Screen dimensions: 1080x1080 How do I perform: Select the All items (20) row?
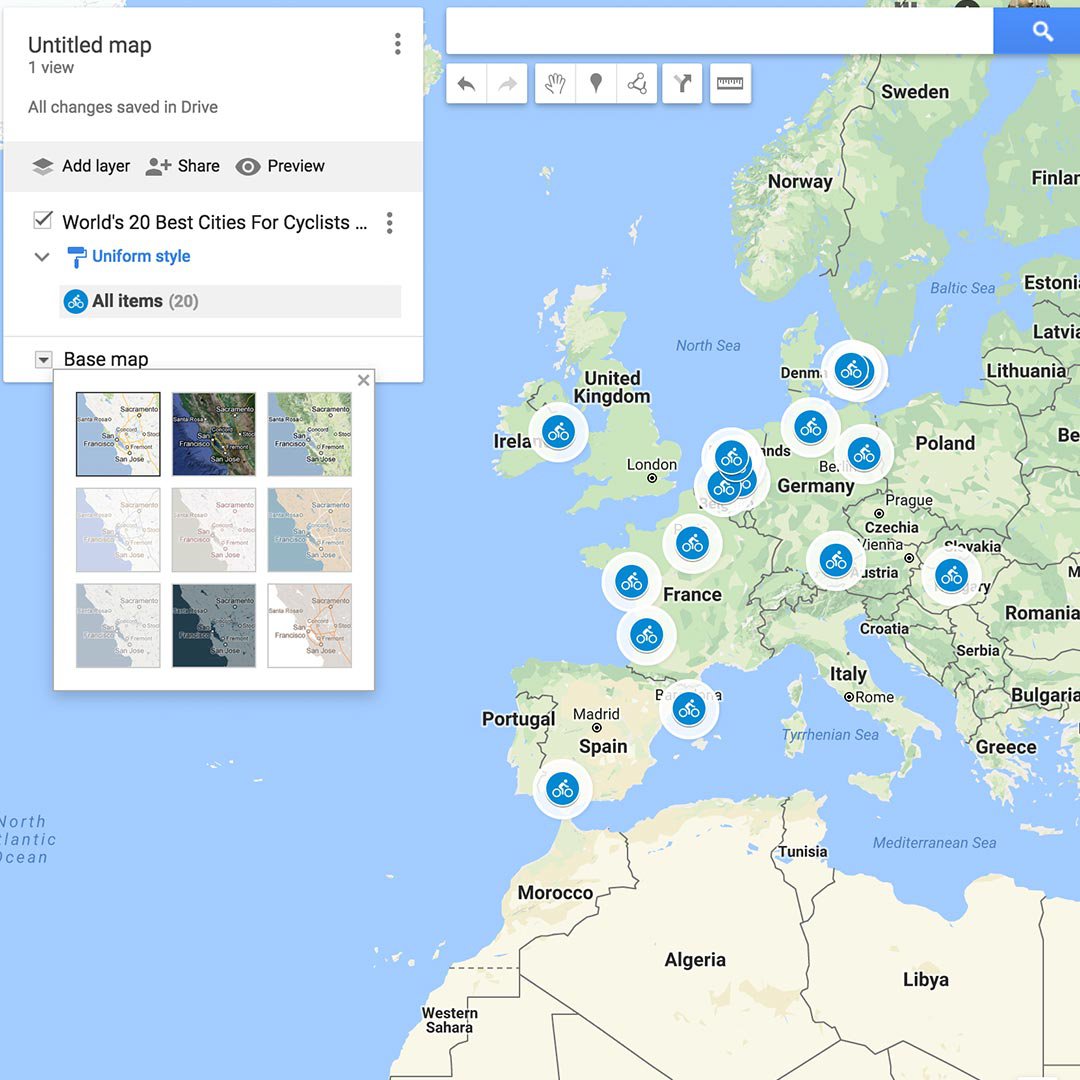[x=230, y=302]
